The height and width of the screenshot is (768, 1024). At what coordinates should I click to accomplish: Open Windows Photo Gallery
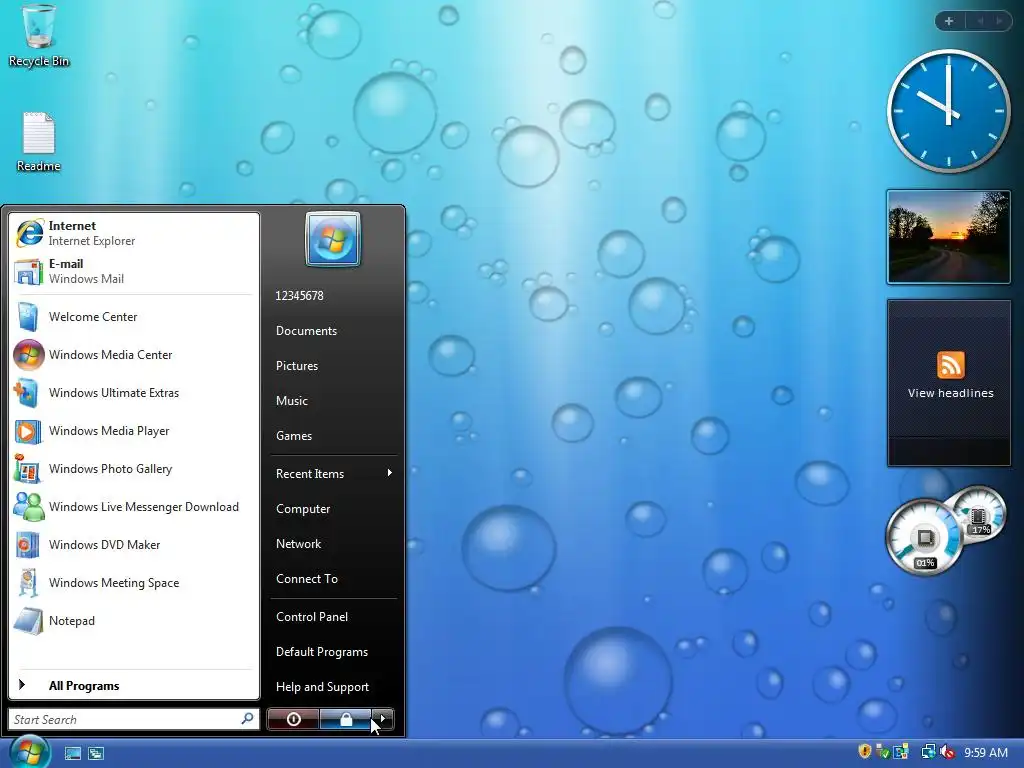[x=134, y=468]
